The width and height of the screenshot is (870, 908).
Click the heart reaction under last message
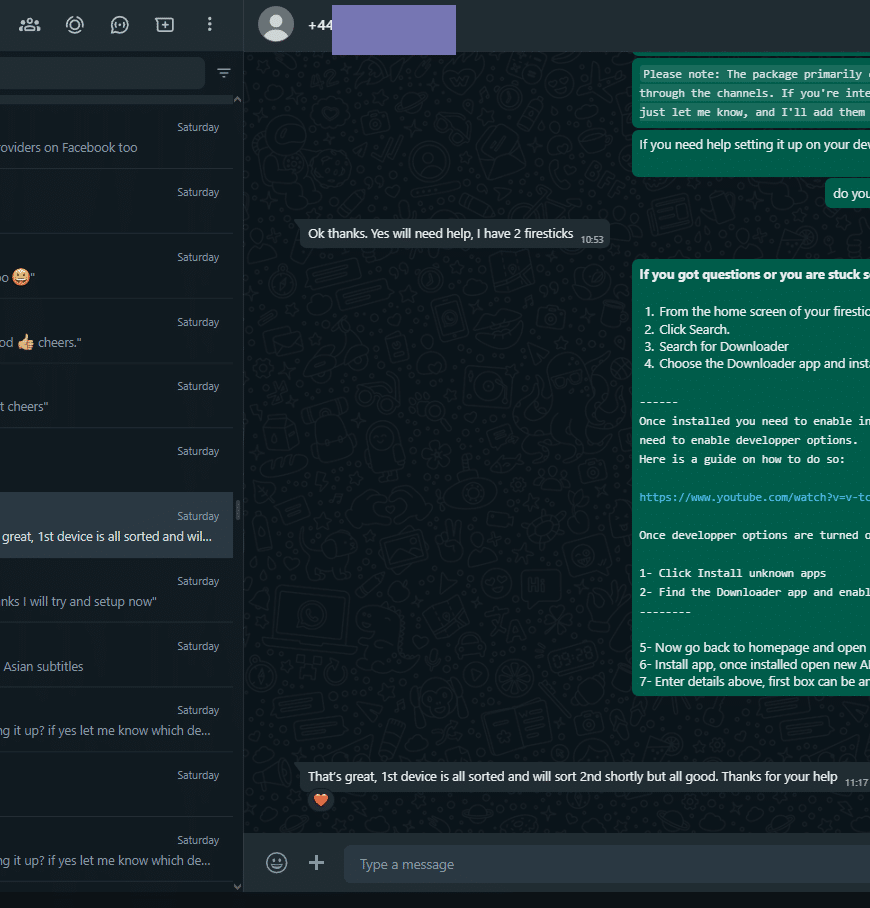(320, 799)
